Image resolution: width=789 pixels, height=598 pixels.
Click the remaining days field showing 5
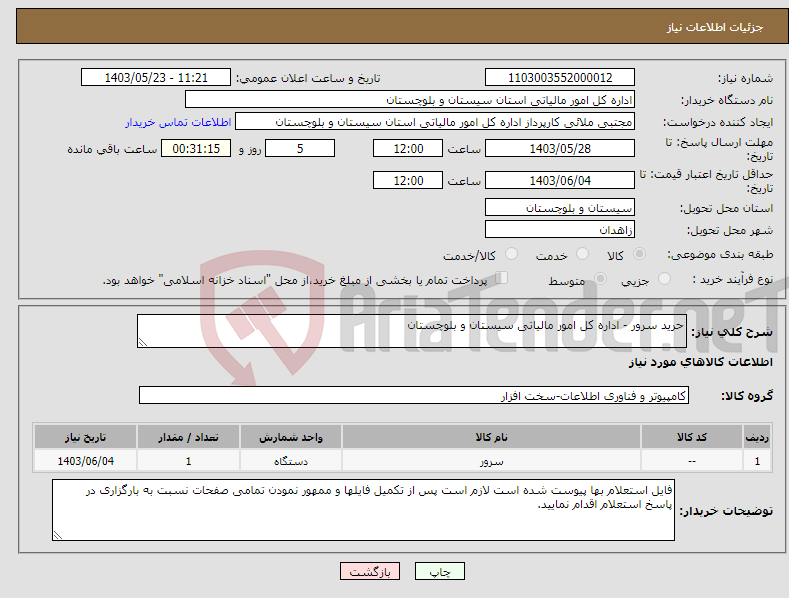tap(300, 148)
